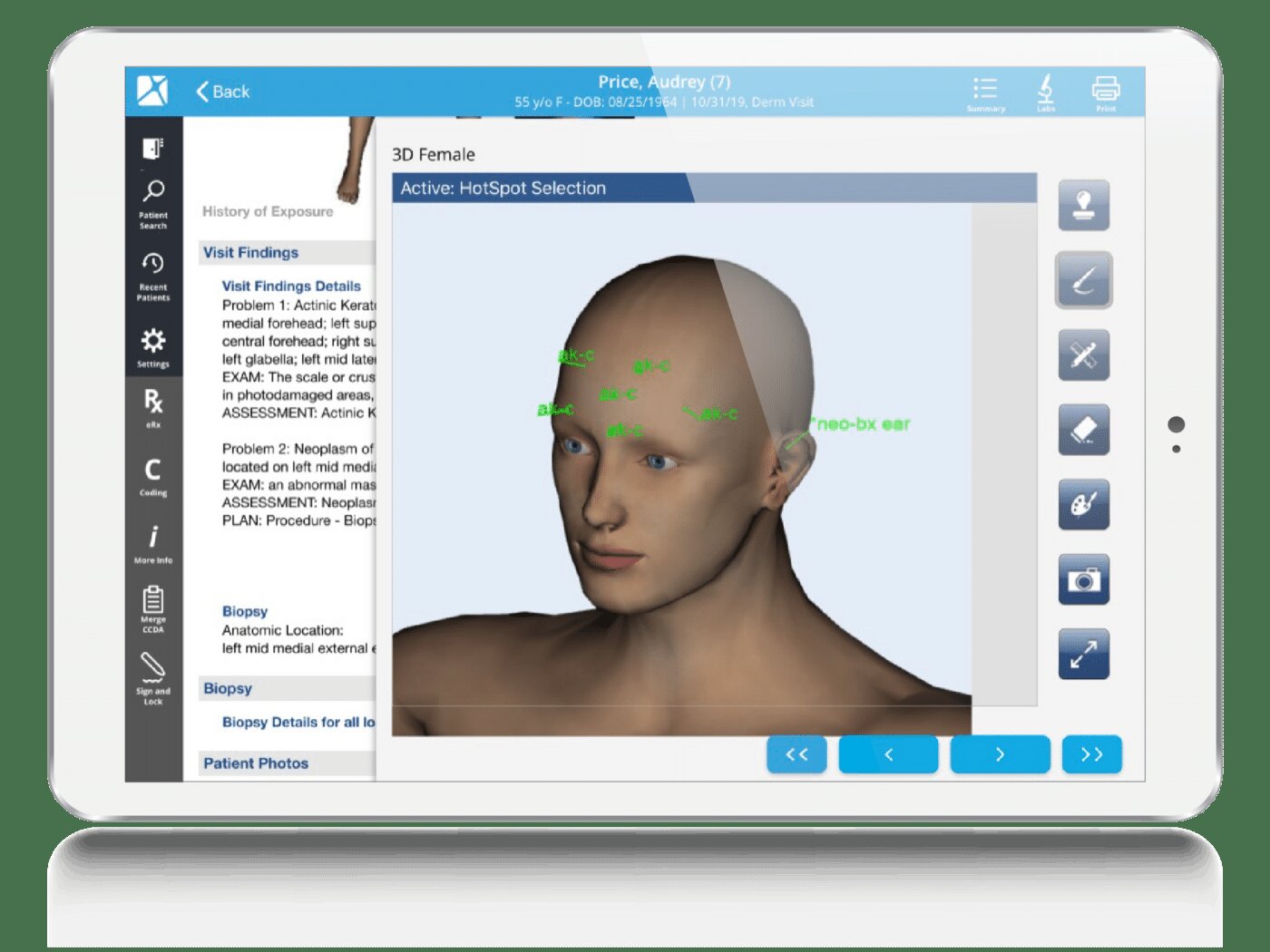The height and width of the screenshot is (952, 1270).
Task: Click the neo-bx ear hotspot label
Action: coord(863,423)
